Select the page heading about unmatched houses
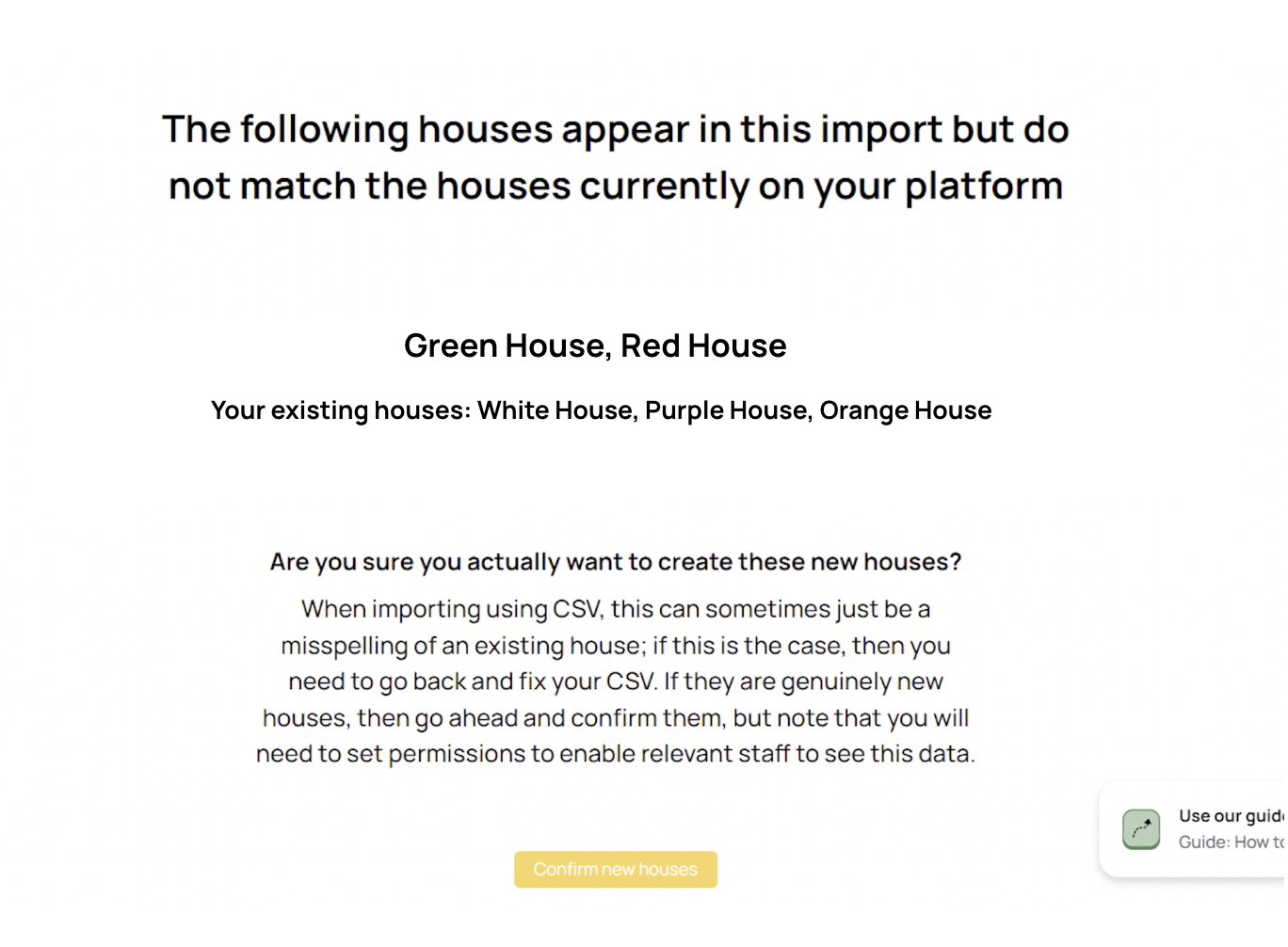Viewport: 1288px width, 947px height. coord(616,157)
